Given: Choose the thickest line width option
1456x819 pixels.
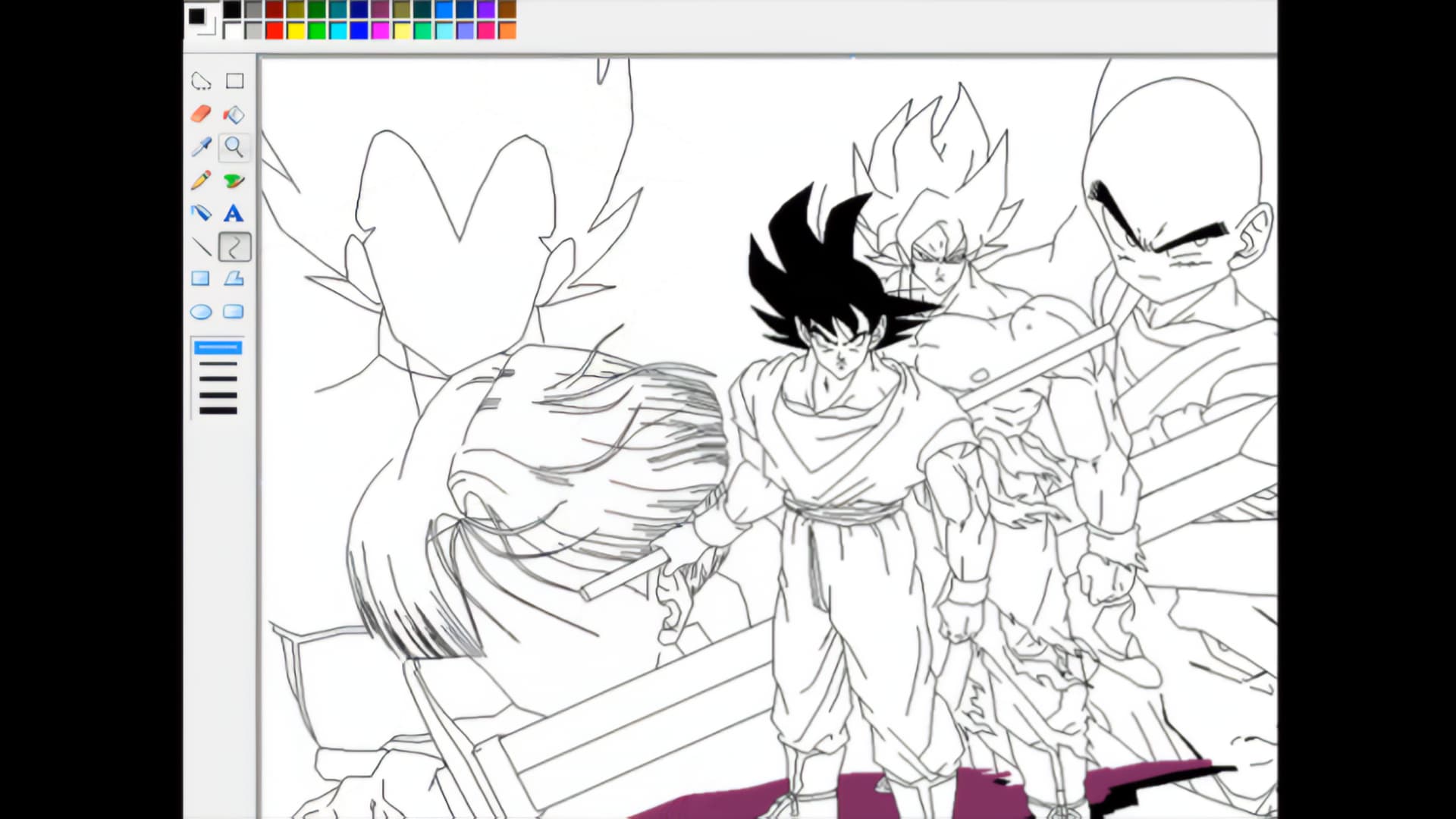Looking at the screenshot, I should point(218,411).
